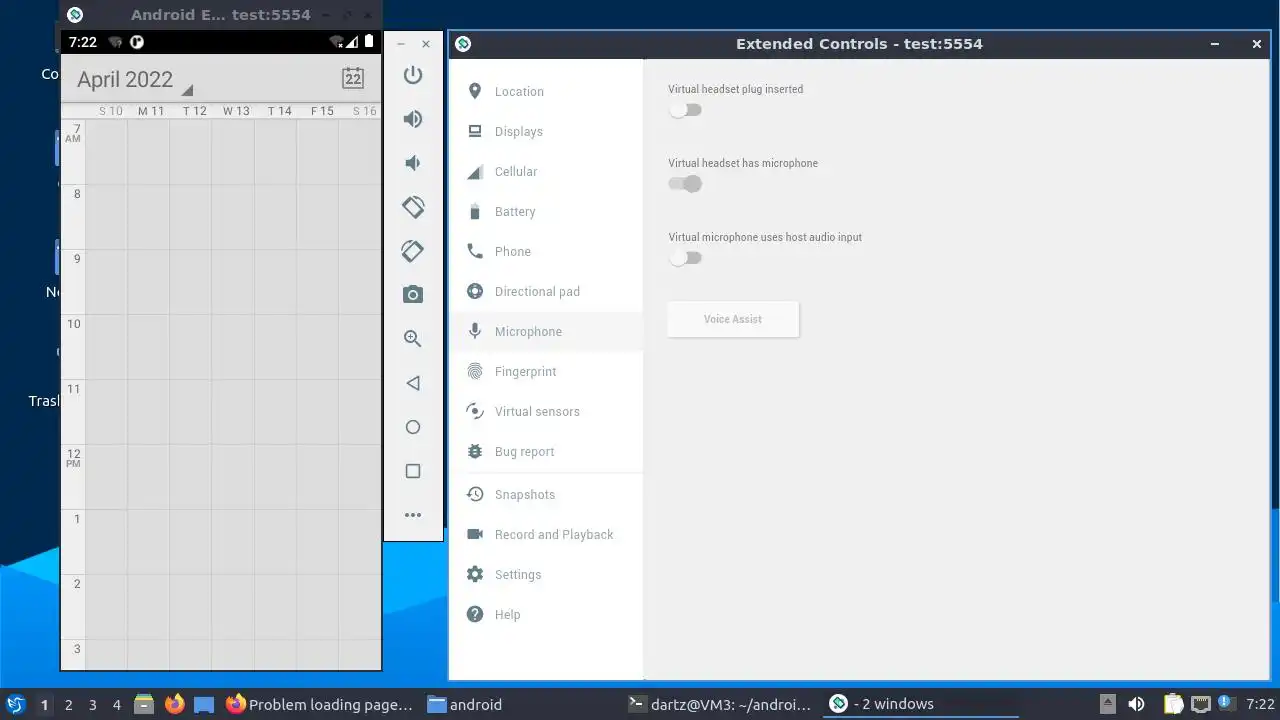Click the taskbar clock showing 7:22
This screenshot has height=720, width=1280.
(1260, 704)
